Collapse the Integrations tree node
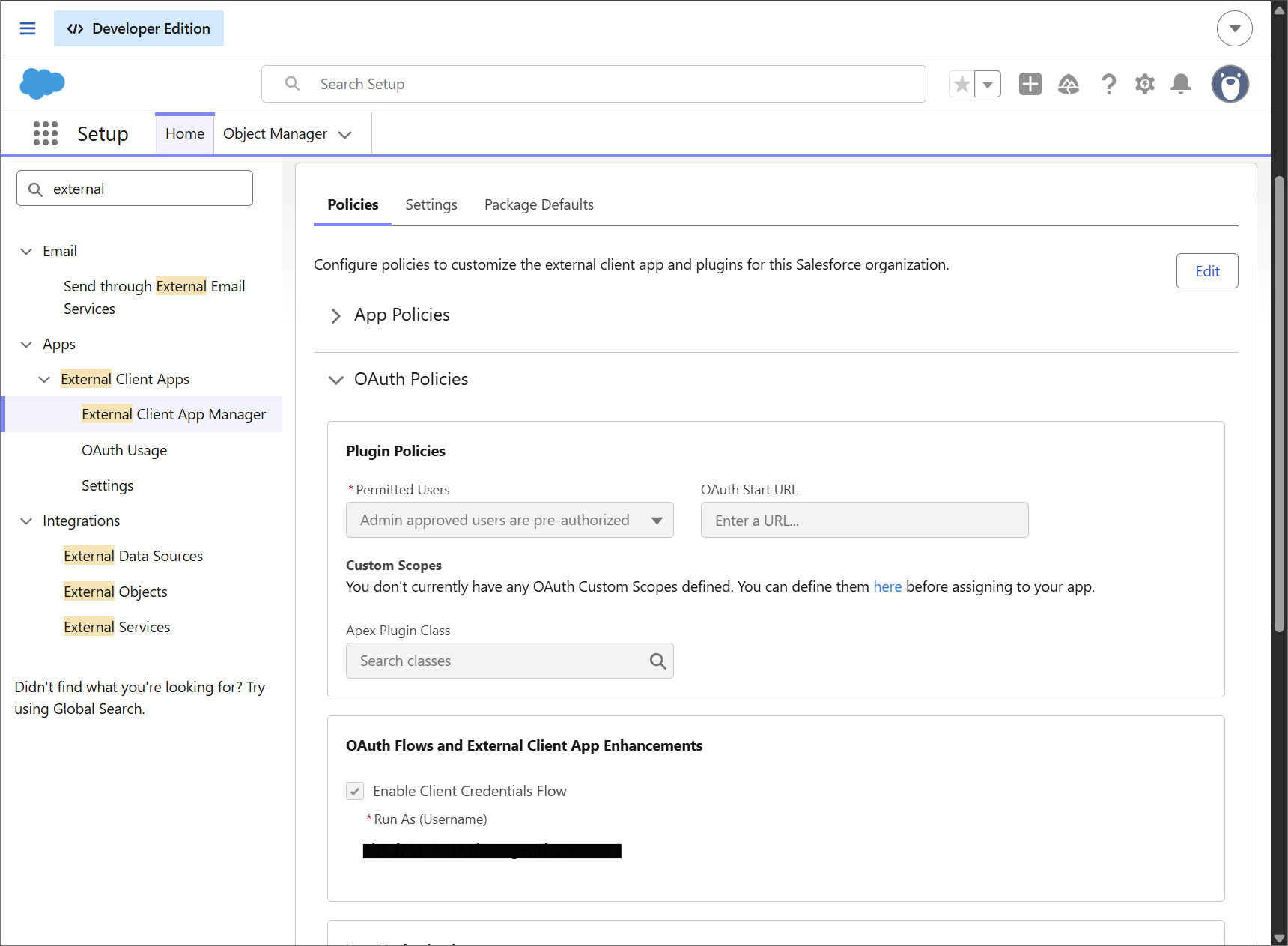1288x946 pixels. [26, 521]
